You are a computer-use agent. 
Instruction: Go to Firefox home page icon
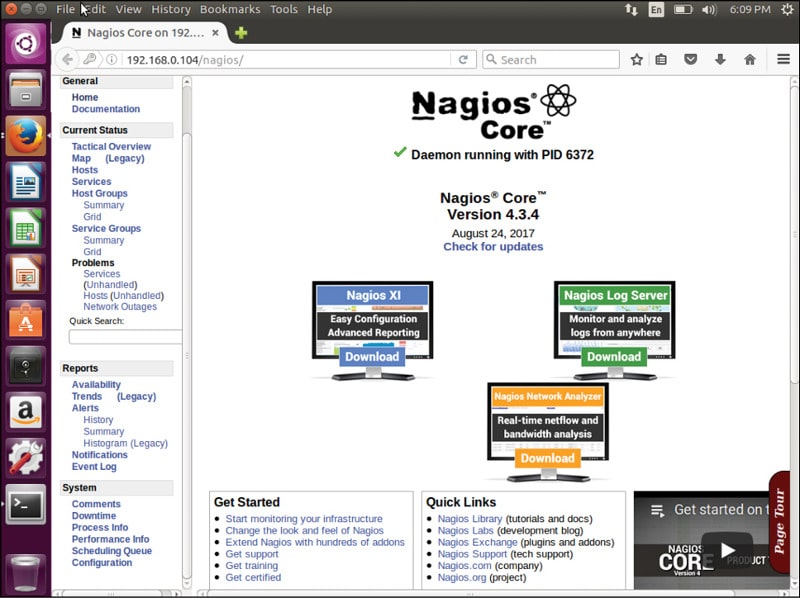point(749,60)
